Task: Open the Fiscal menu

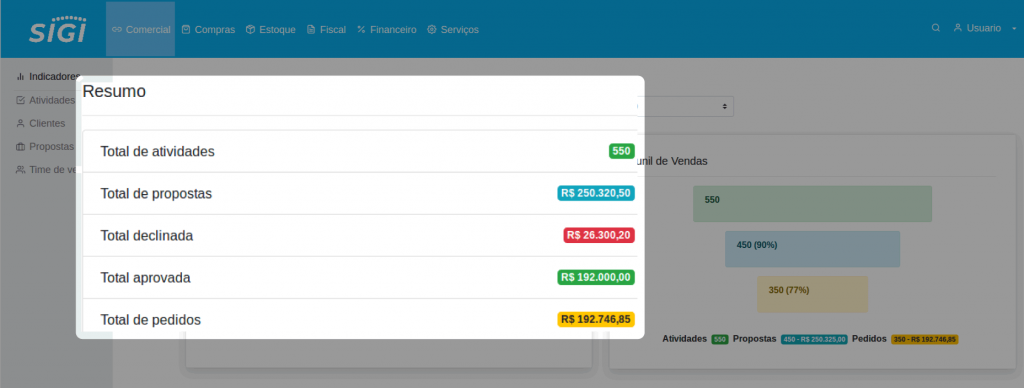Action: (326, 29)
